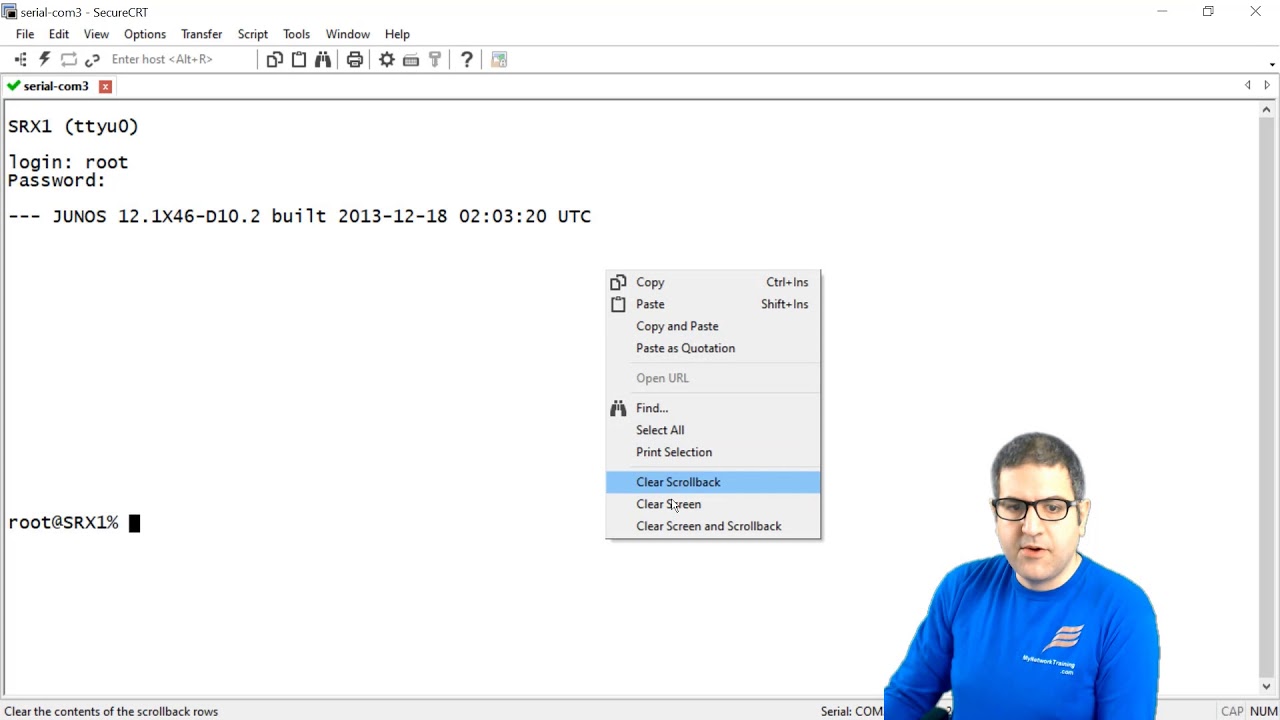The width and height of the screenshot is (1280, 720).
Task: Choose Paste as Quotation
Action: pyautogui.click(x=713, y=348)
